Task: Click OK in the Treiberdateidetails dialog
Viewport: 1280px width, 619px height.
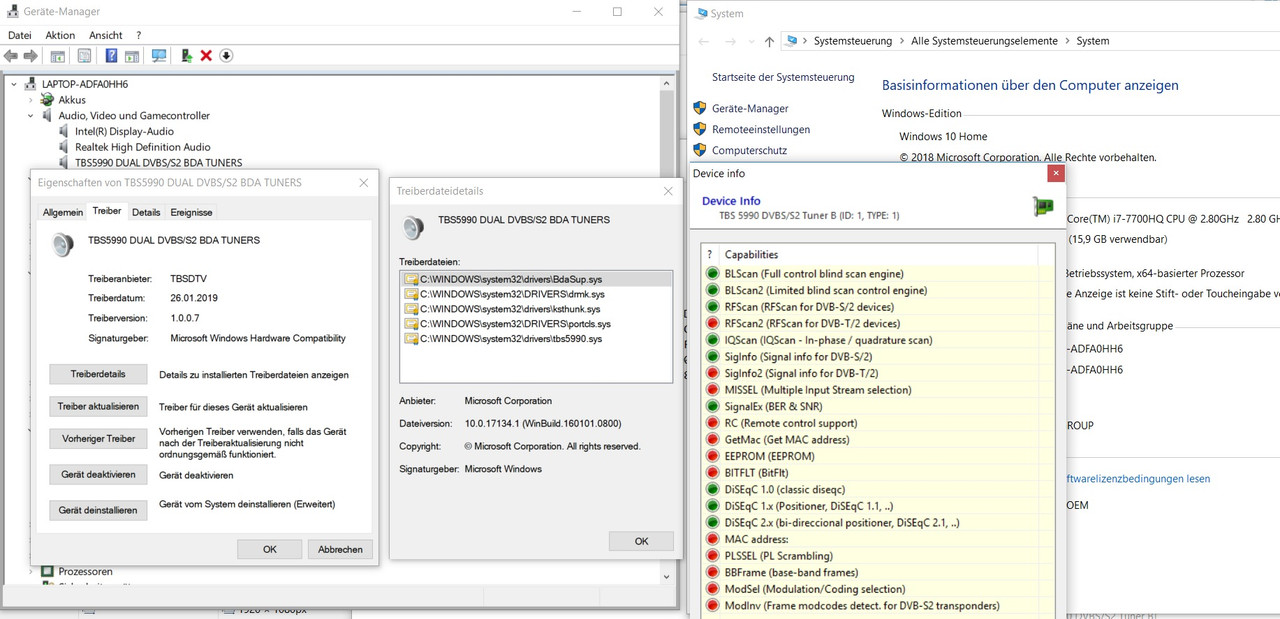Action: [x=641, y=541]
